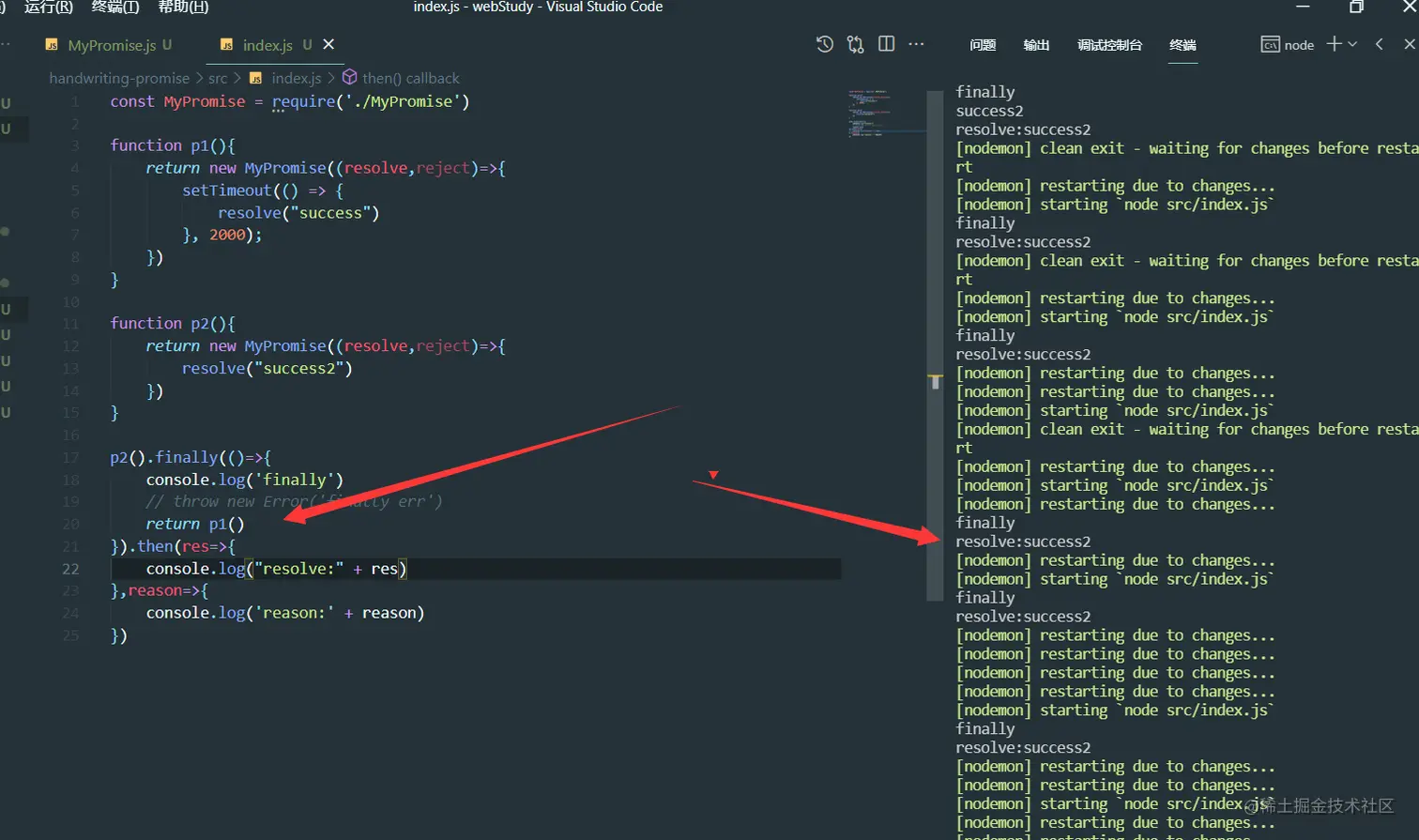
Task: Click the 'p2().finally(()=>{' line
Action: (x=191, y=458)
